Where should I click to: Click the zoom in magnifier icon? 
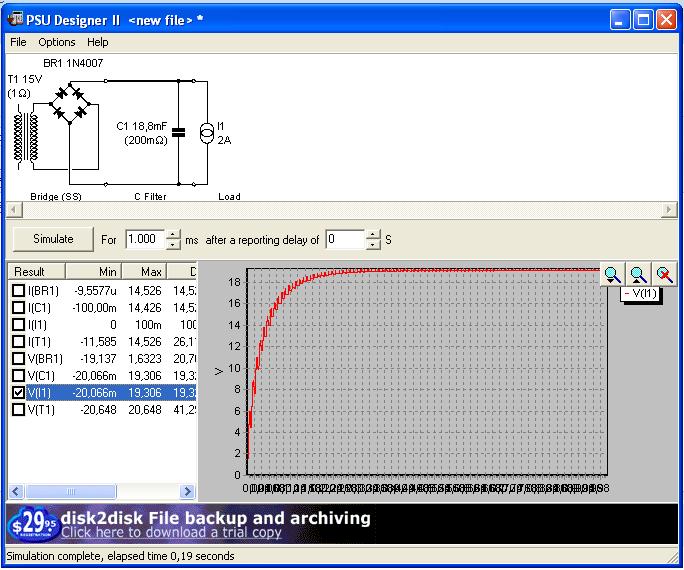point(612,275)
